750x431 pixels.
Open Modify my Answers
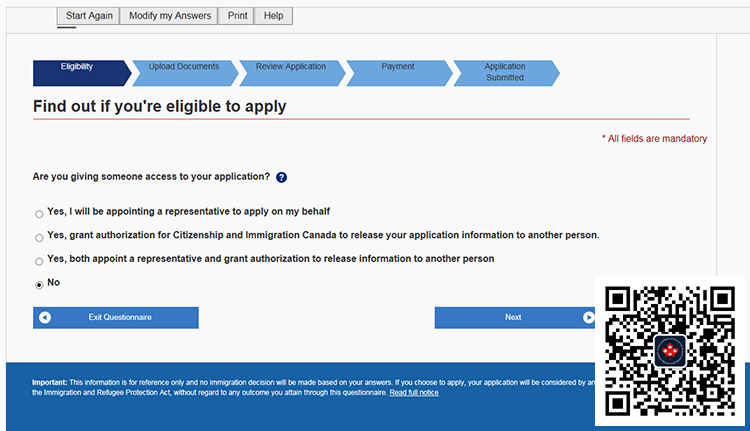point(169,16)
